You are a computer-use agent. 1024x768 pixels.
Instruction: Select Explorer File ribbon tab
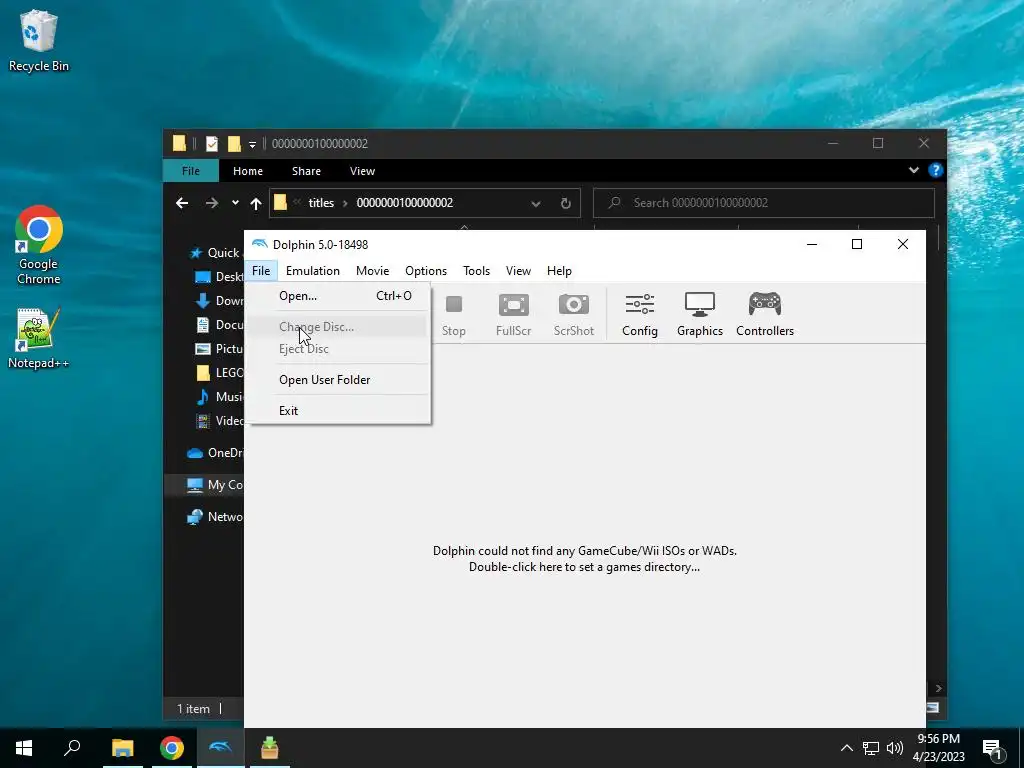click(191, 170)
